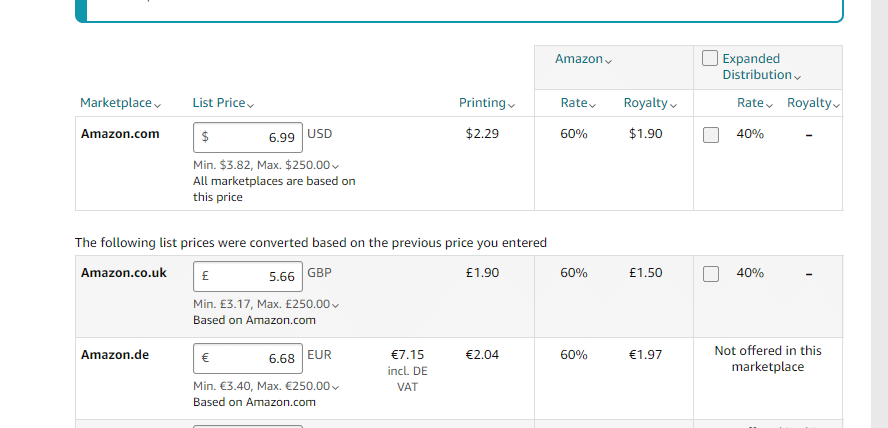Expand the Marketplace column help chevron

click(x=157, y=105)
